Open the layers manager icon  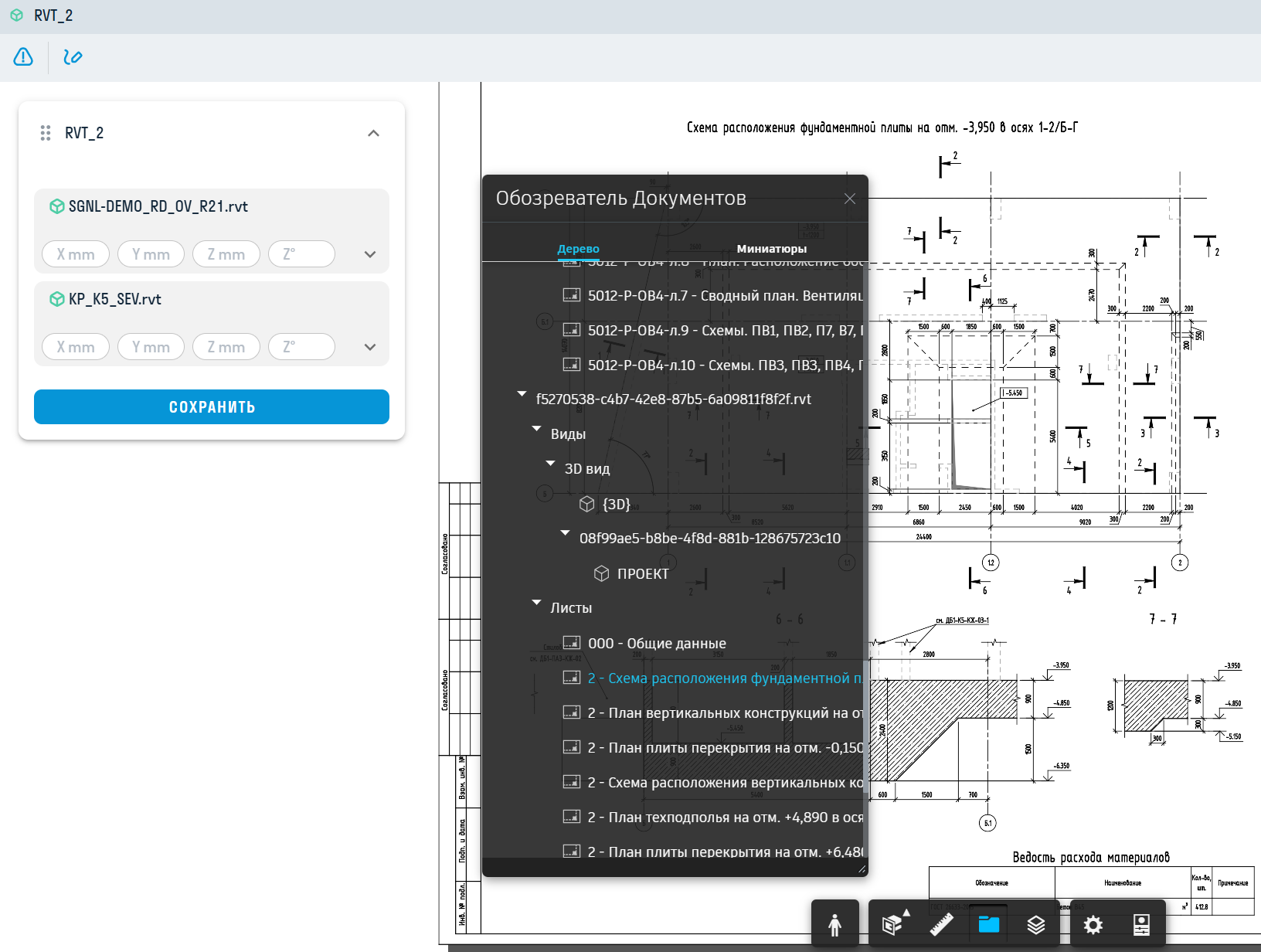pyautogui.click(x=1035, y=924)
